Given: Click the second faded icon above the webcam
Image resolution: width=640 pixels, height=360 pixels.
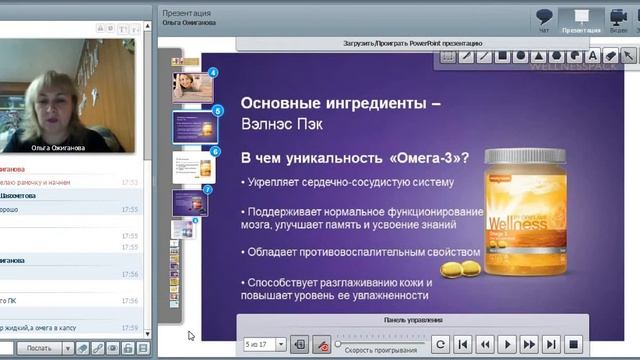Looking at the screenshot, I should click(x=110, y=28).
